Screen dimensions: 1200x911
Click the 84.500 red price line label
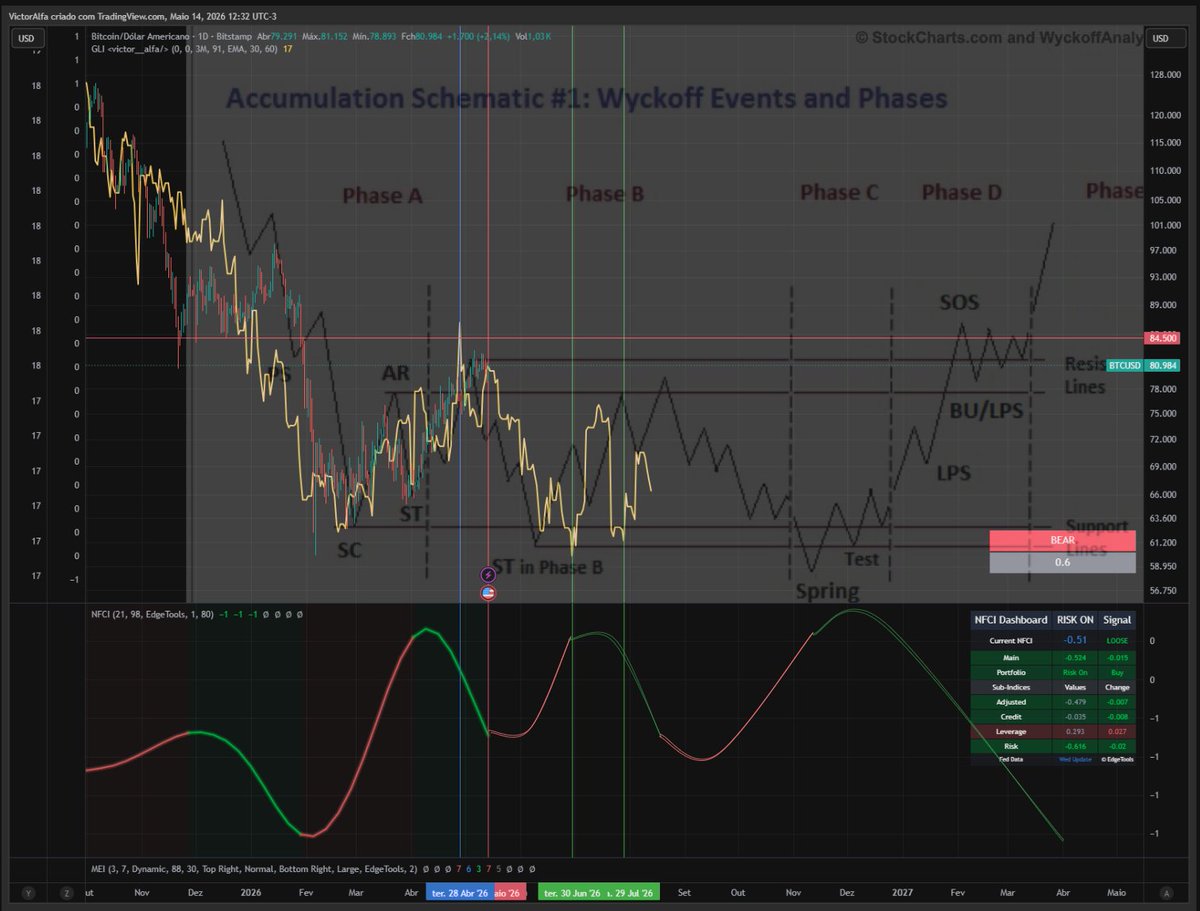(1160, 338)
